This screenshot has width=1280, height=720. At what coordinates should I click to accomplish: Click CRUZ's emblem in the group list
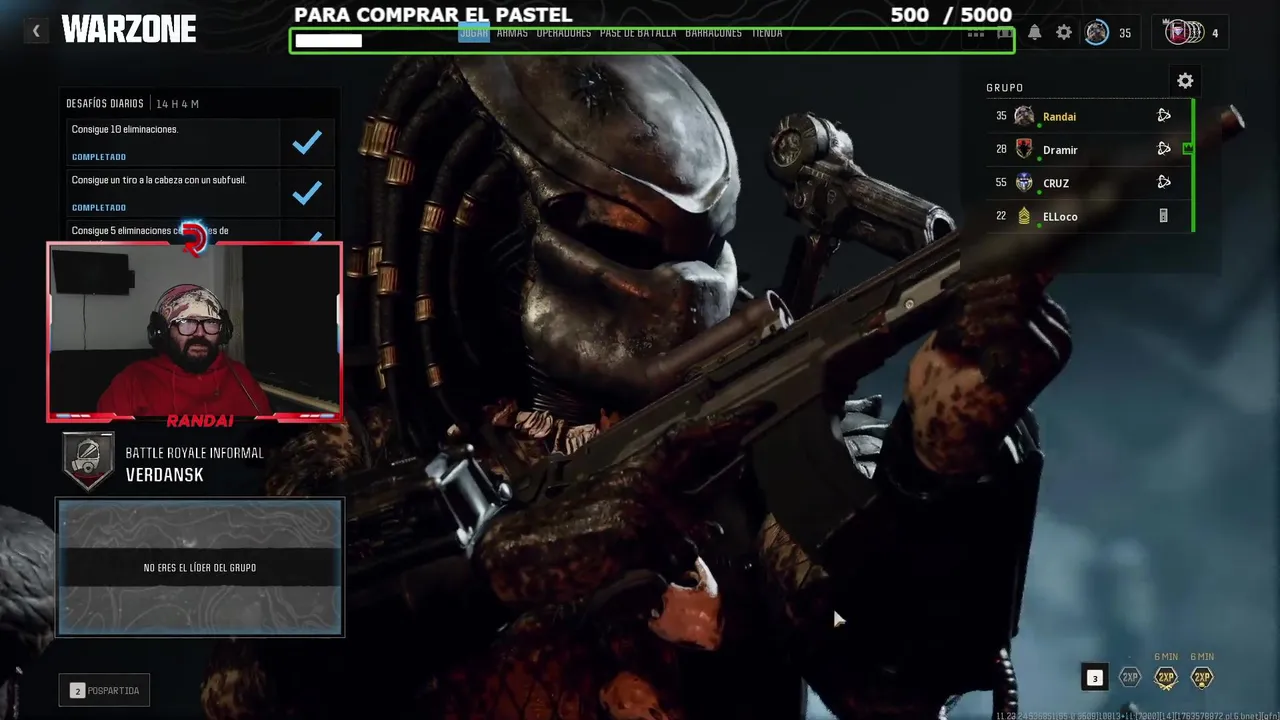(x=1024, y=182)
